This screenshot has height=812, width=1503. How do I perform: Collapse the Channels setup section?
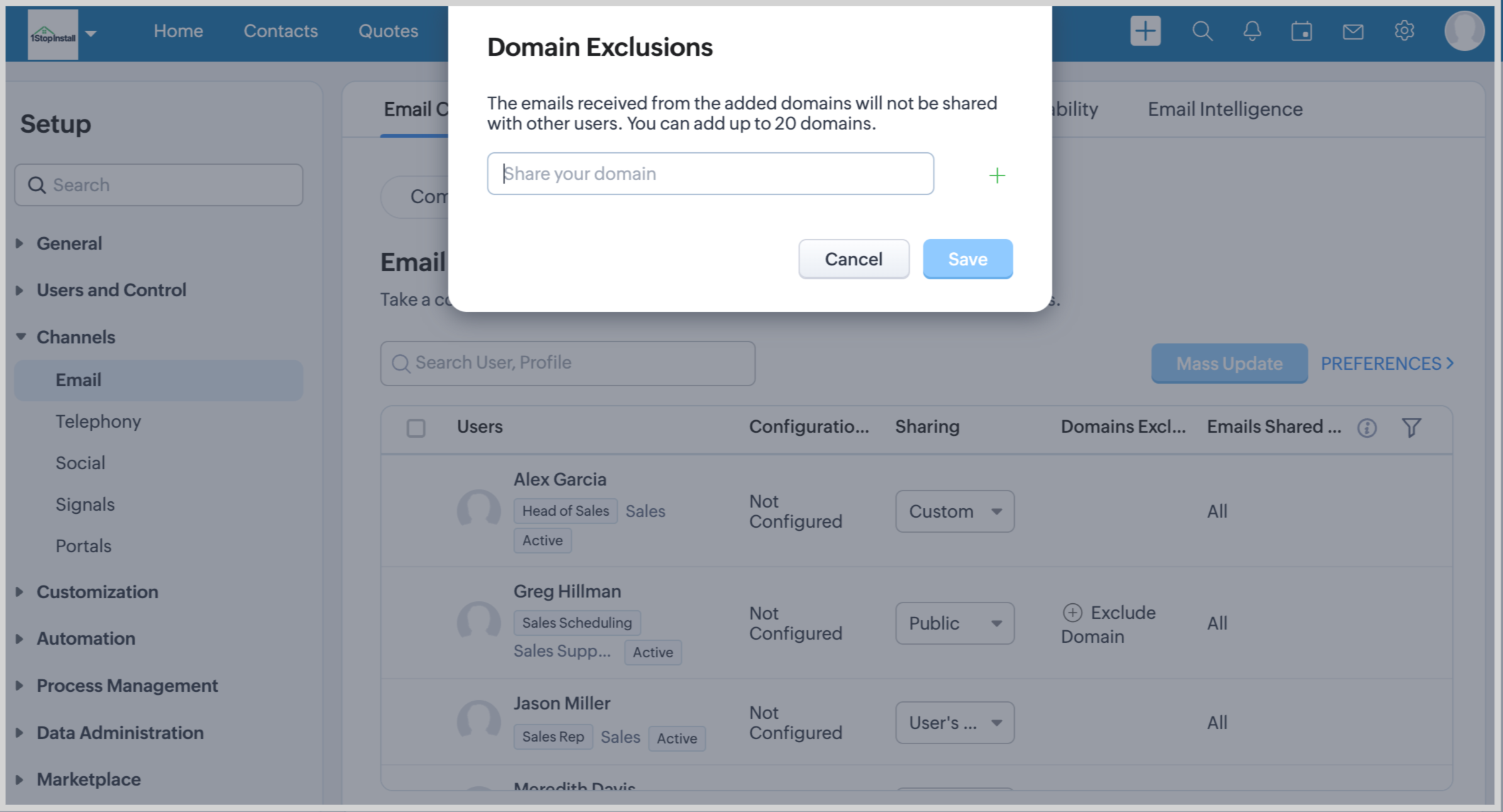(x=75, y=337)
